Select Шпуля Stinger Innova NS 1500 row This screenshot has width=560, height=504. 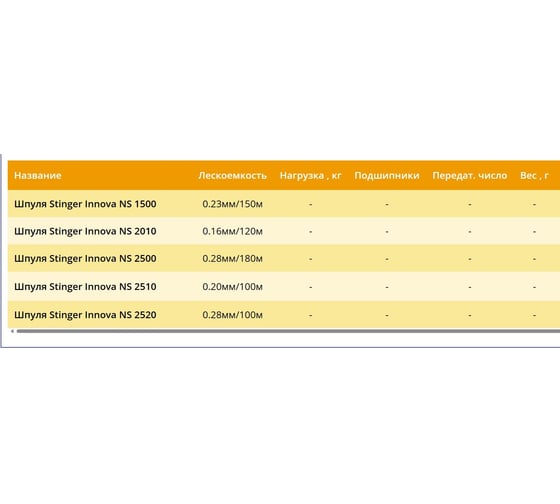[284, 204]
